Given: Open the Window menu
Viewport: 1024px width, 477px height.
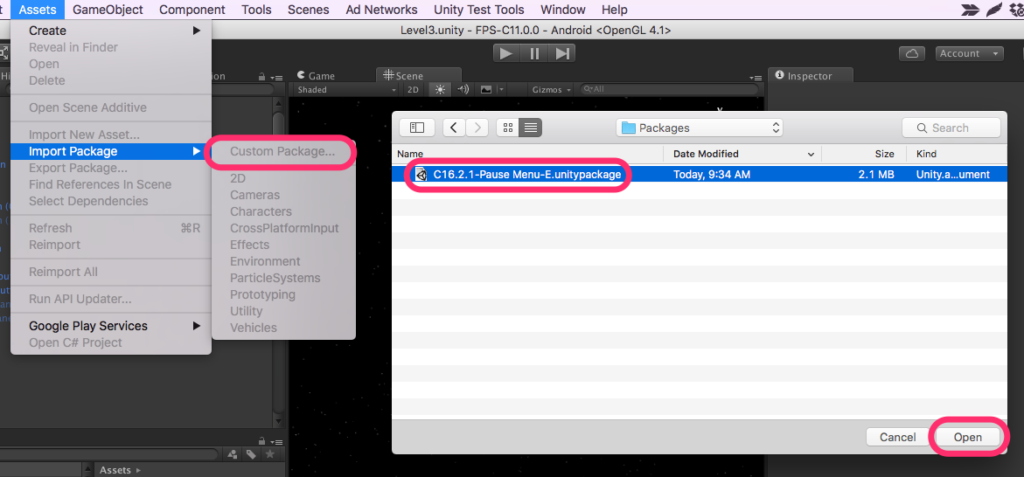Looking at the screenshot, I should click(x=563, y=10).
